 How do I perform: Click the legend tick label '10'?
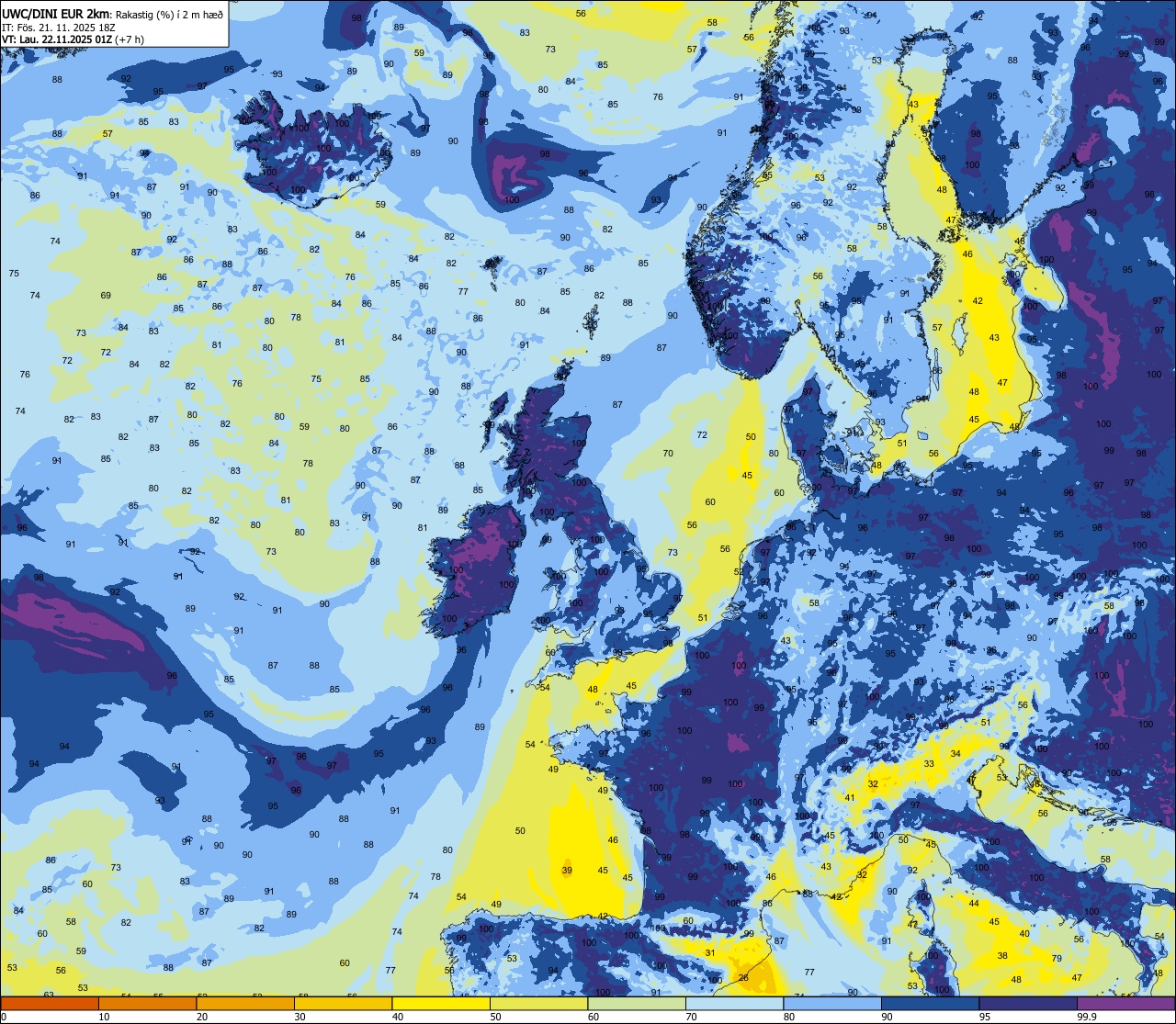104,1017
